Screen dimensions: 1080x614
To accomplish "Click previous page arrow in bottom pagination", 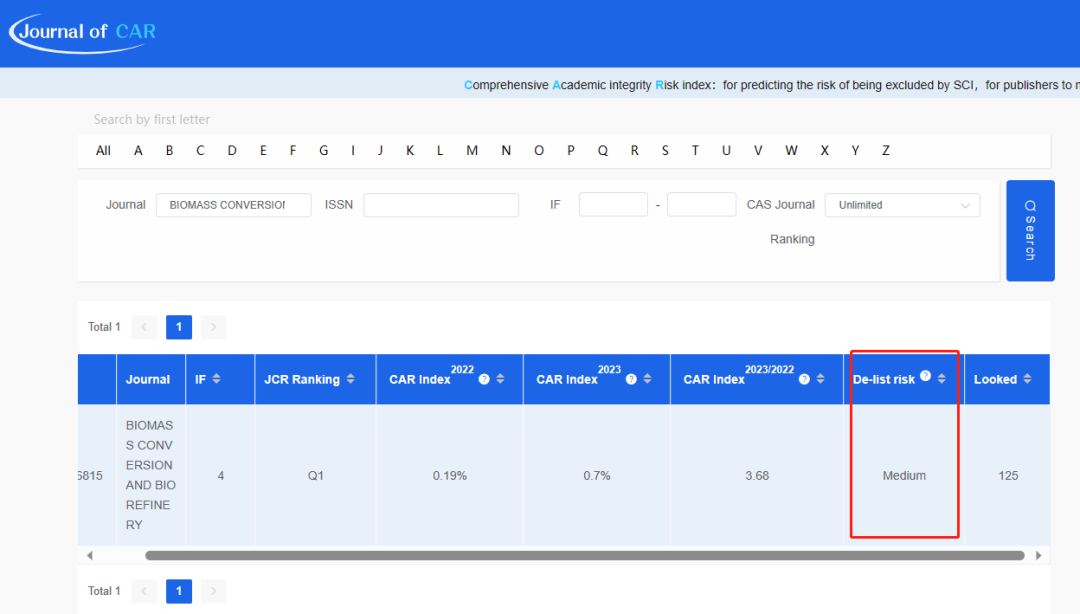I will pos(144,591).
